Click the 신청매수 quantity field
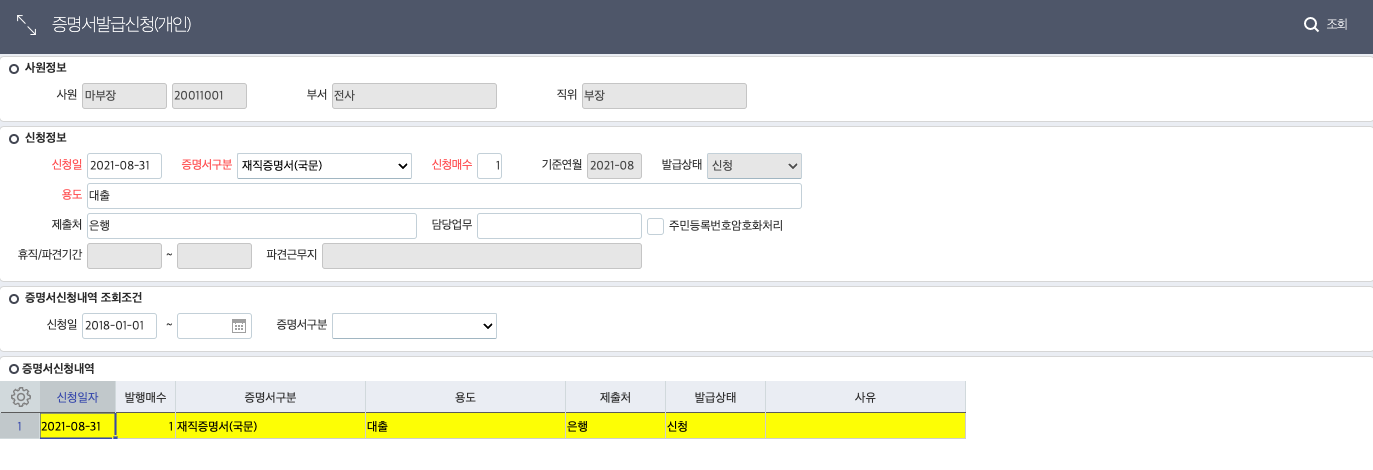The height and width of the screenshot is (470, 1373). (489, 165)
